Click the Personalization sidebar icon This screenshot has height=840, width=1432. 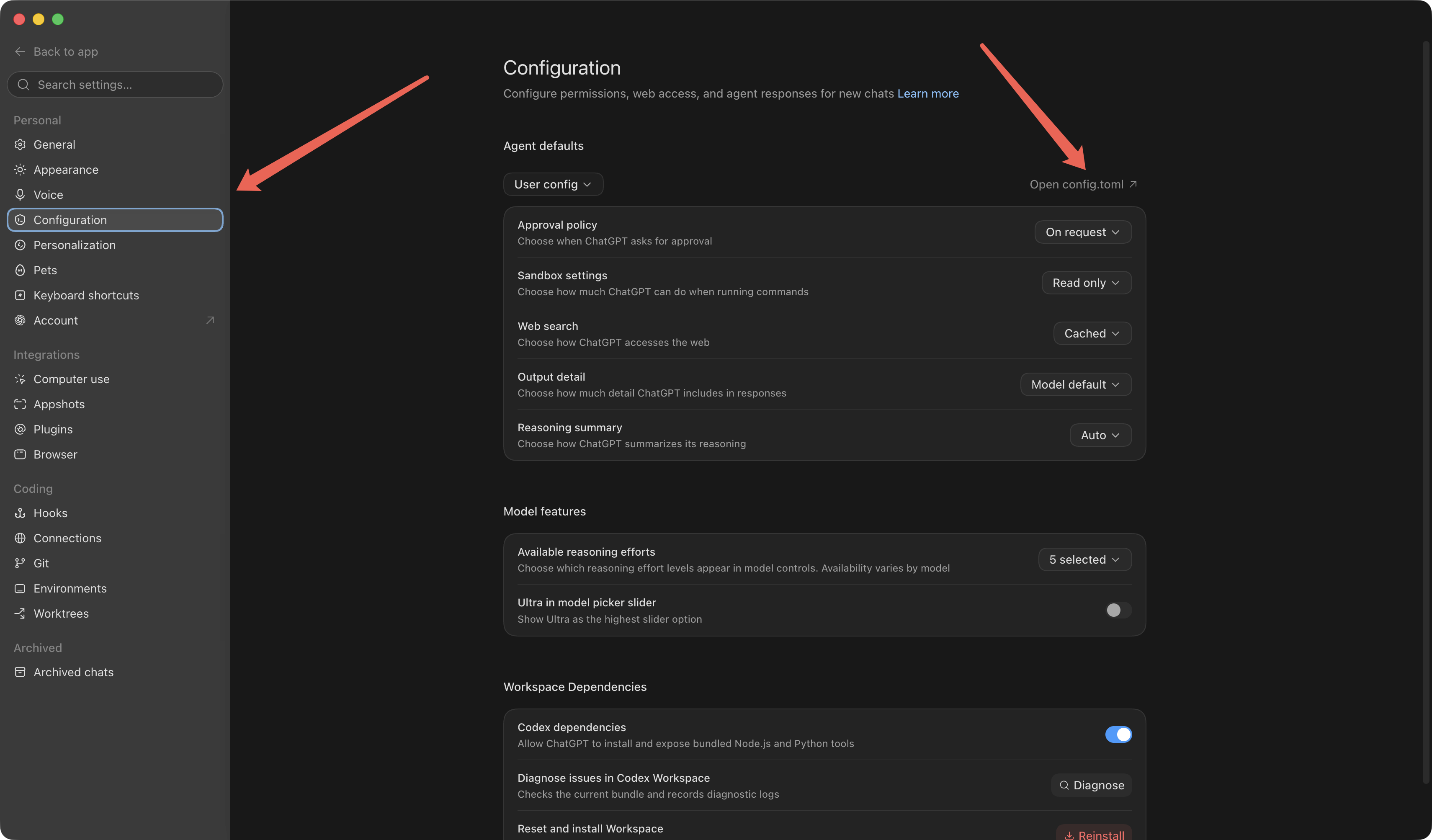click(20, 245)
